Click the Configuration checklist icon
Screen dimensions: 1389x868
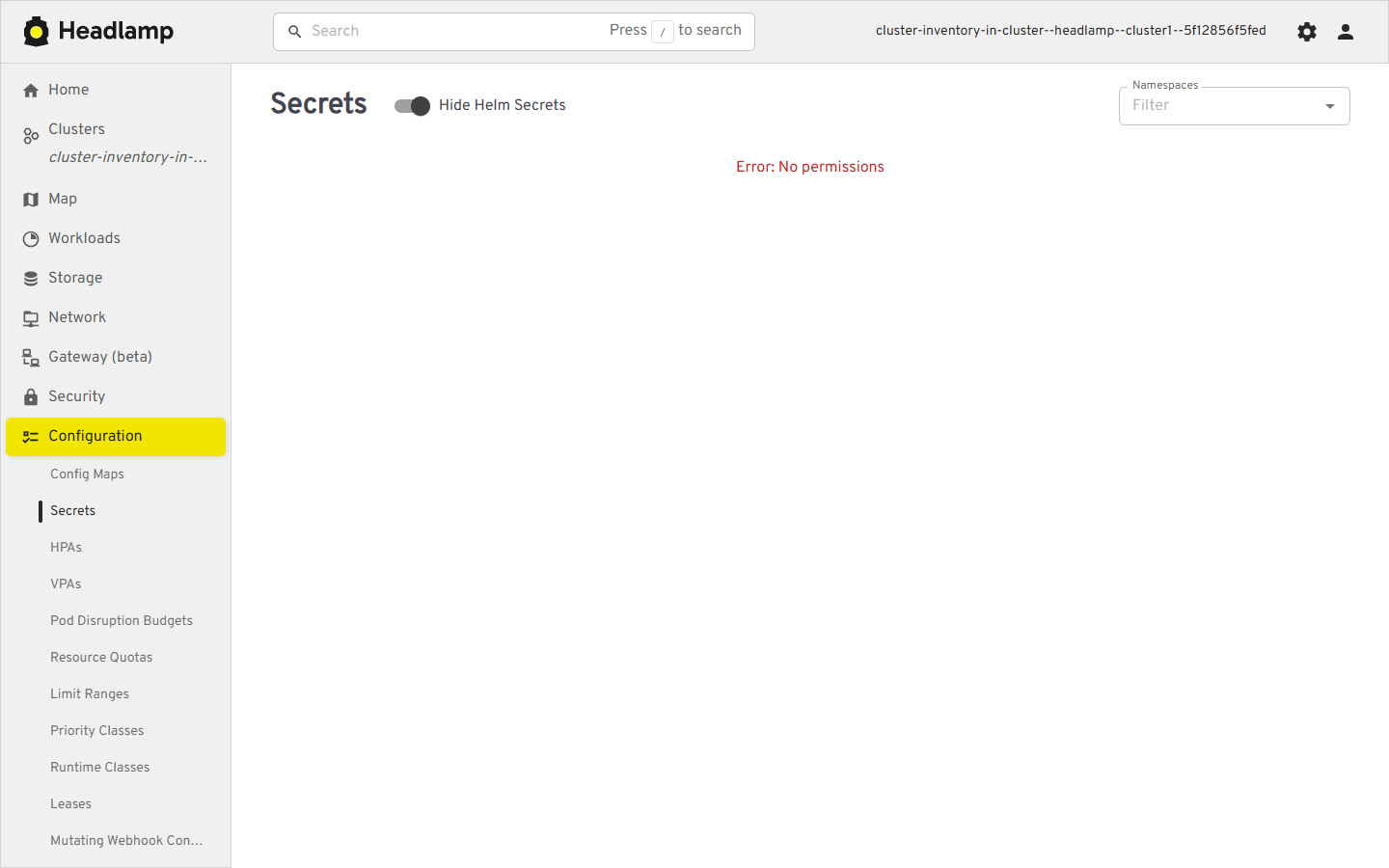pyautogui.click(x=31, y=436)
